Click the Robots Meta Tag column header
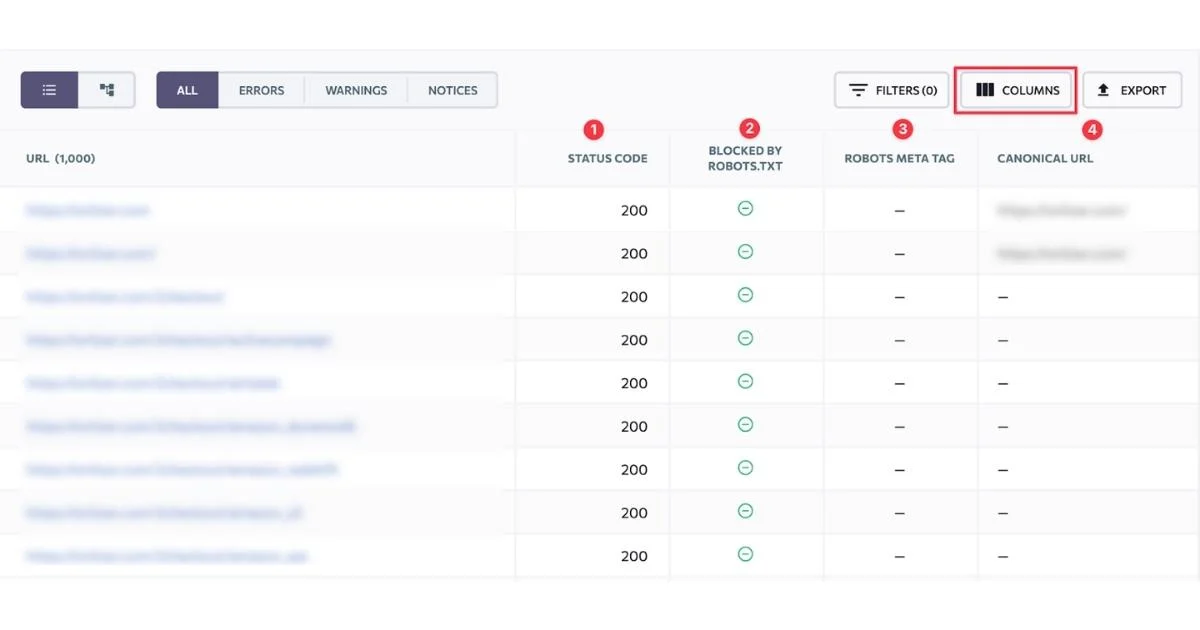This screenshot has width=1200, height=630. 899,158
